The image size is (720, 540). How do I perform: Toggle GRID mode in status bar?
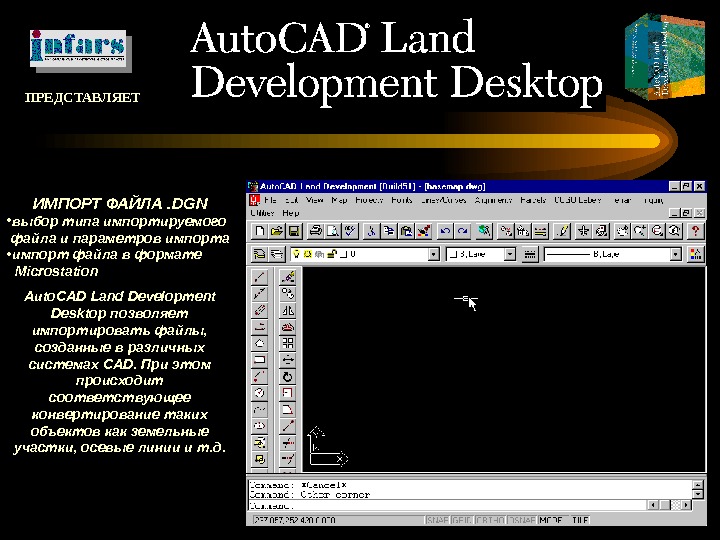coord(461,520)
